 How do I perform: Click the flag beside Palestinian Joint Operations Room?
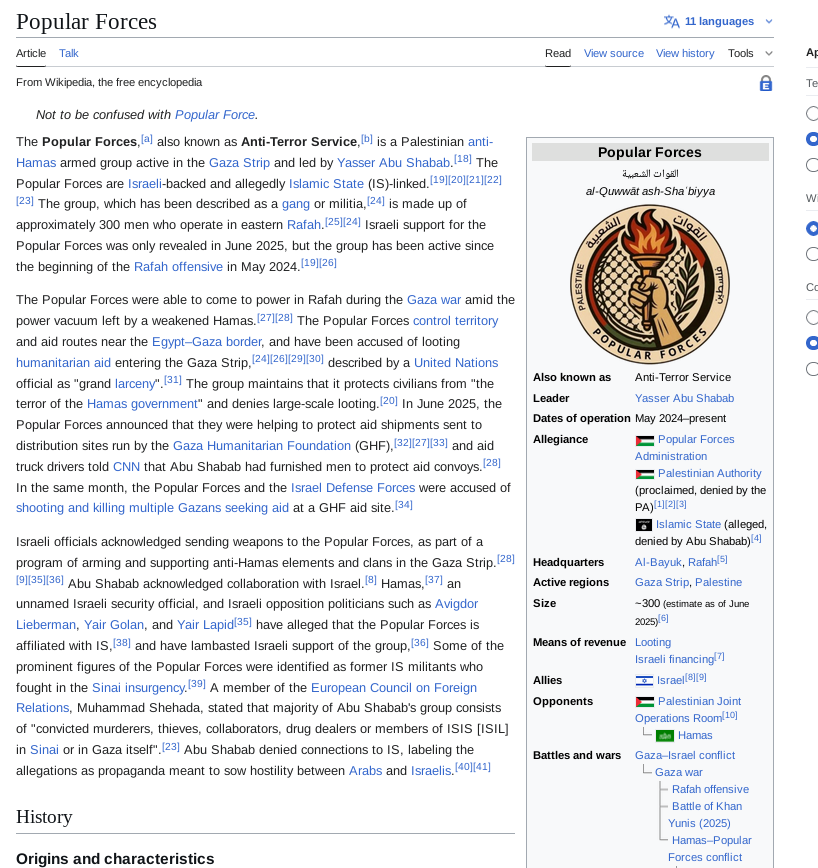(644, 702)
